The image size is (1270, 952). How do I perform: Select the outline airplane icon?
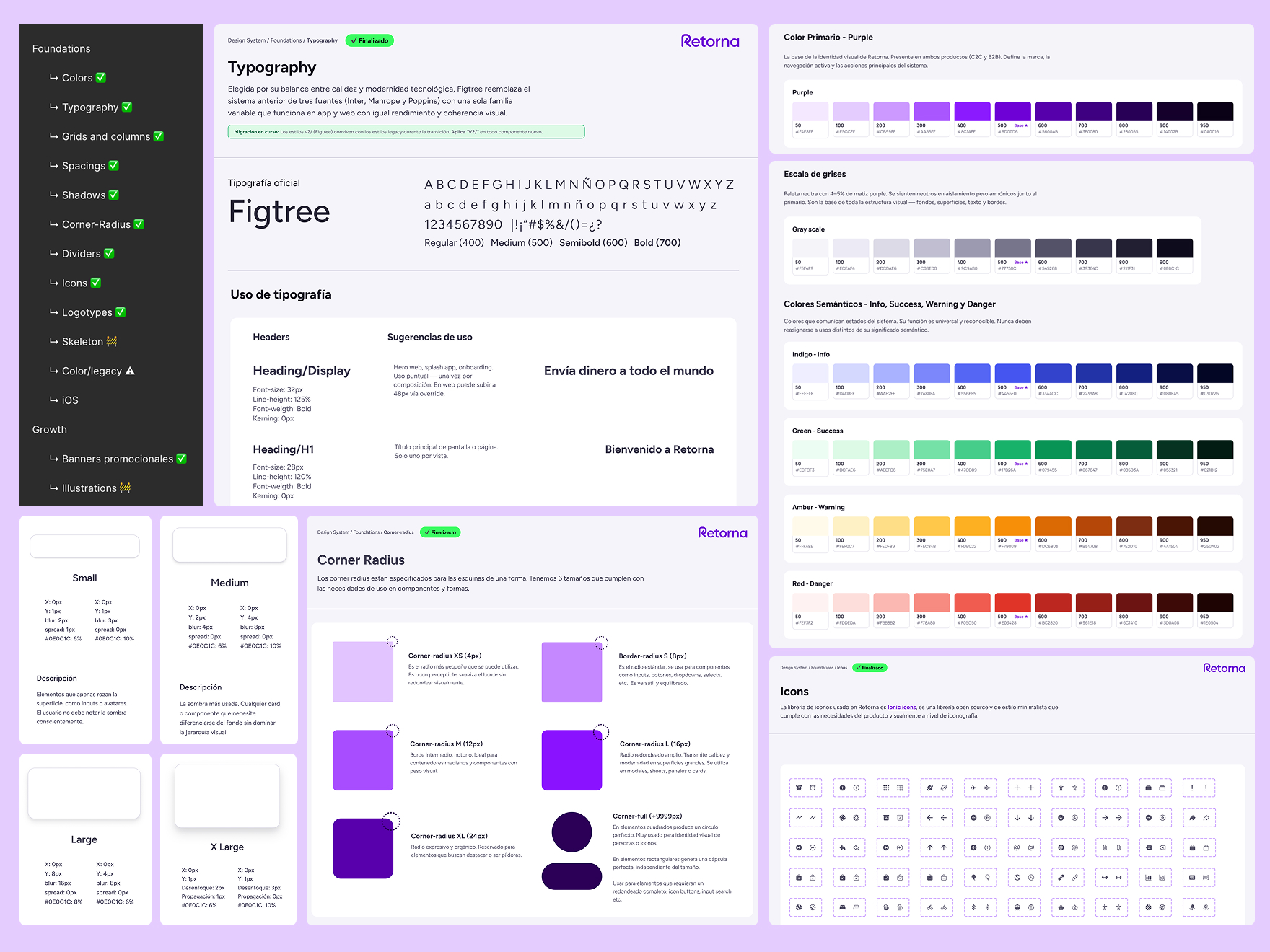tap(987, 788)
